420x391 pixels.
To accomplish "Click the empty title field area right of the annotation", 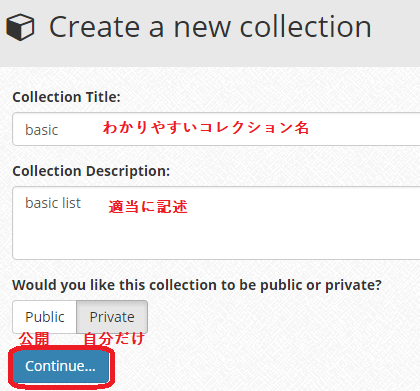I will (x=365, y=129).
